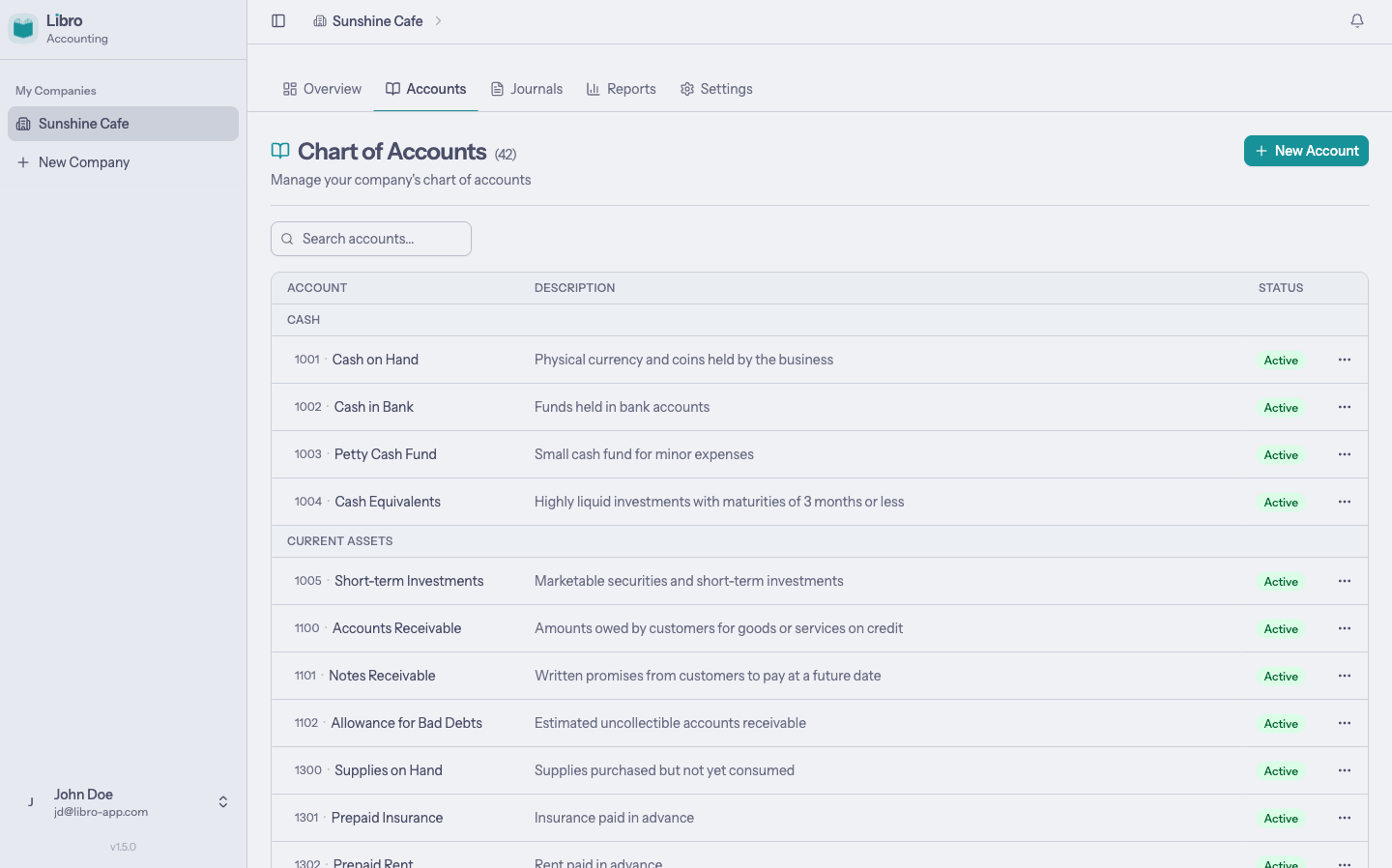
Task: Click the building icon next to Sunshine Cafe breadcrumb
Action: [320, 20]
